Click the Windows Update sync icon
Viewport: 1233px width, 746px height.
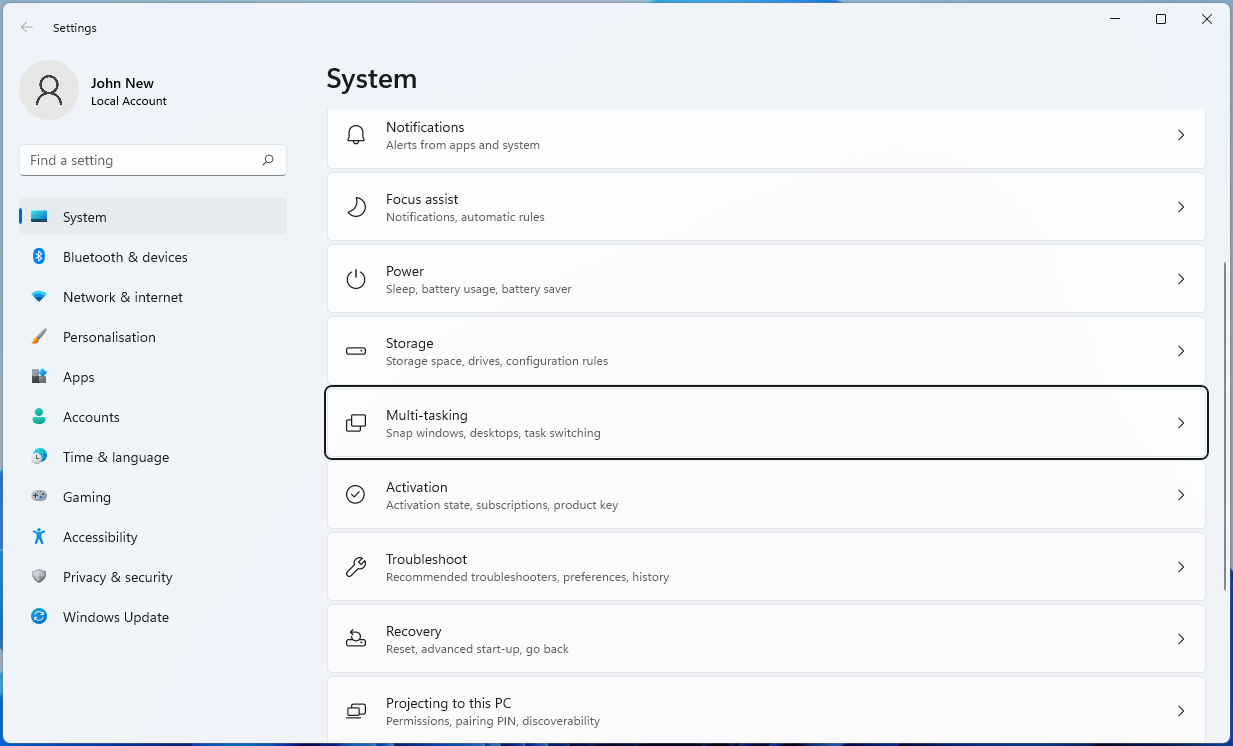(39, 617)
